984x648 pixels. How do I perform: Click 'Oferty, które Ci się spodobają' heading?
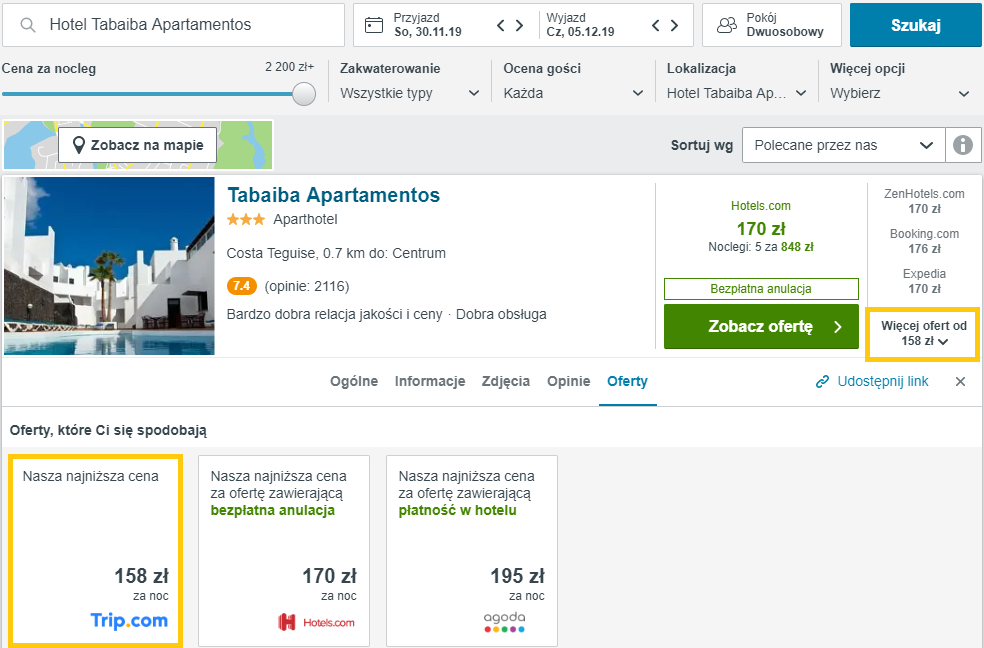(108, 431)
